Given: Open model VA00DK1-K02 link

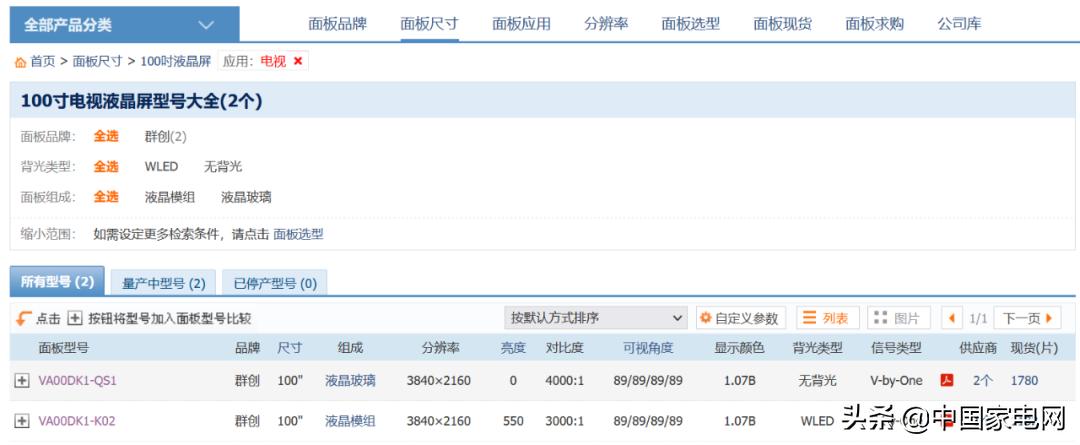Looking at the screenshot, I should (77, 421).
